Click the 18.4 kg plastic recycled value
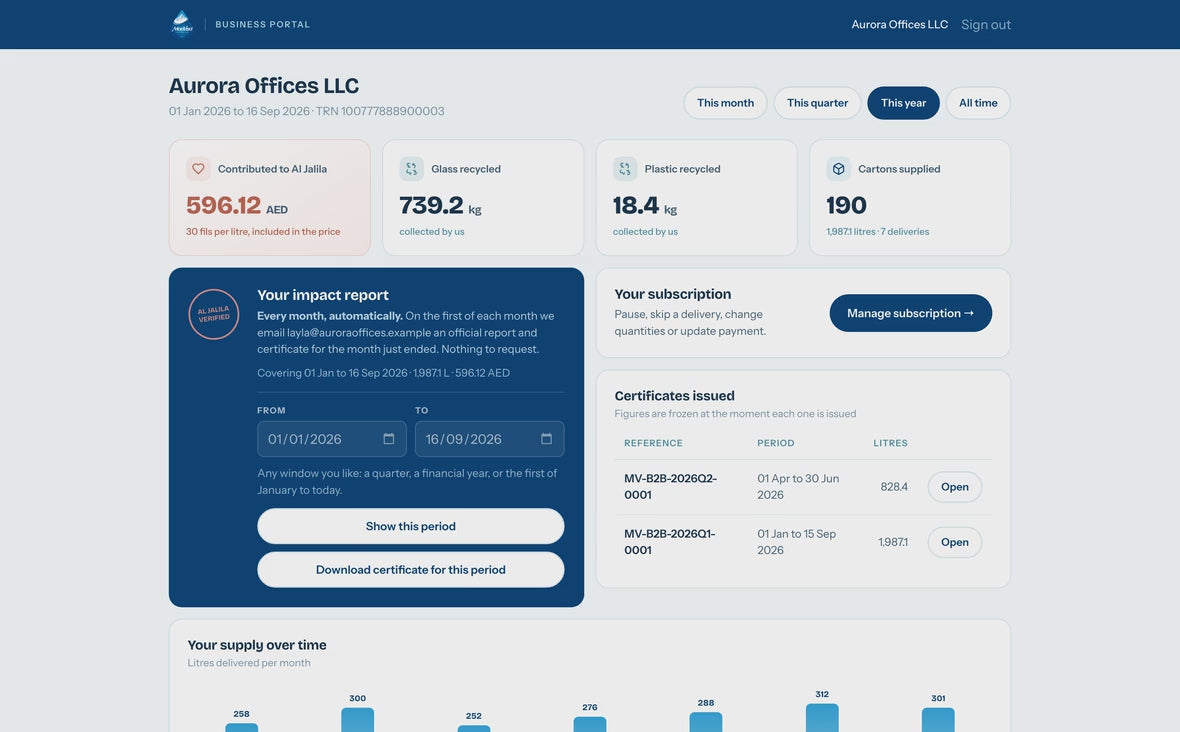Image resolution: width=1180 pixels, height=732 pixels. coord(645,205)
